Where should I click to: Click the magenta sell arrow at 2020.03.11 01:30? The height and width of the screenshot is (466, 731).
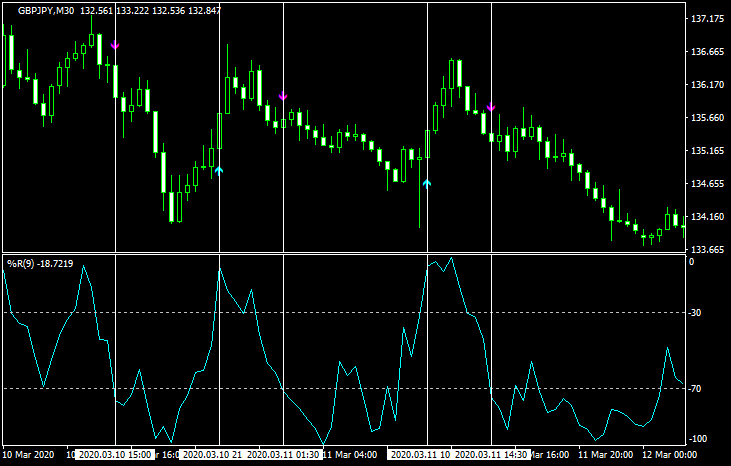[283, 97]
